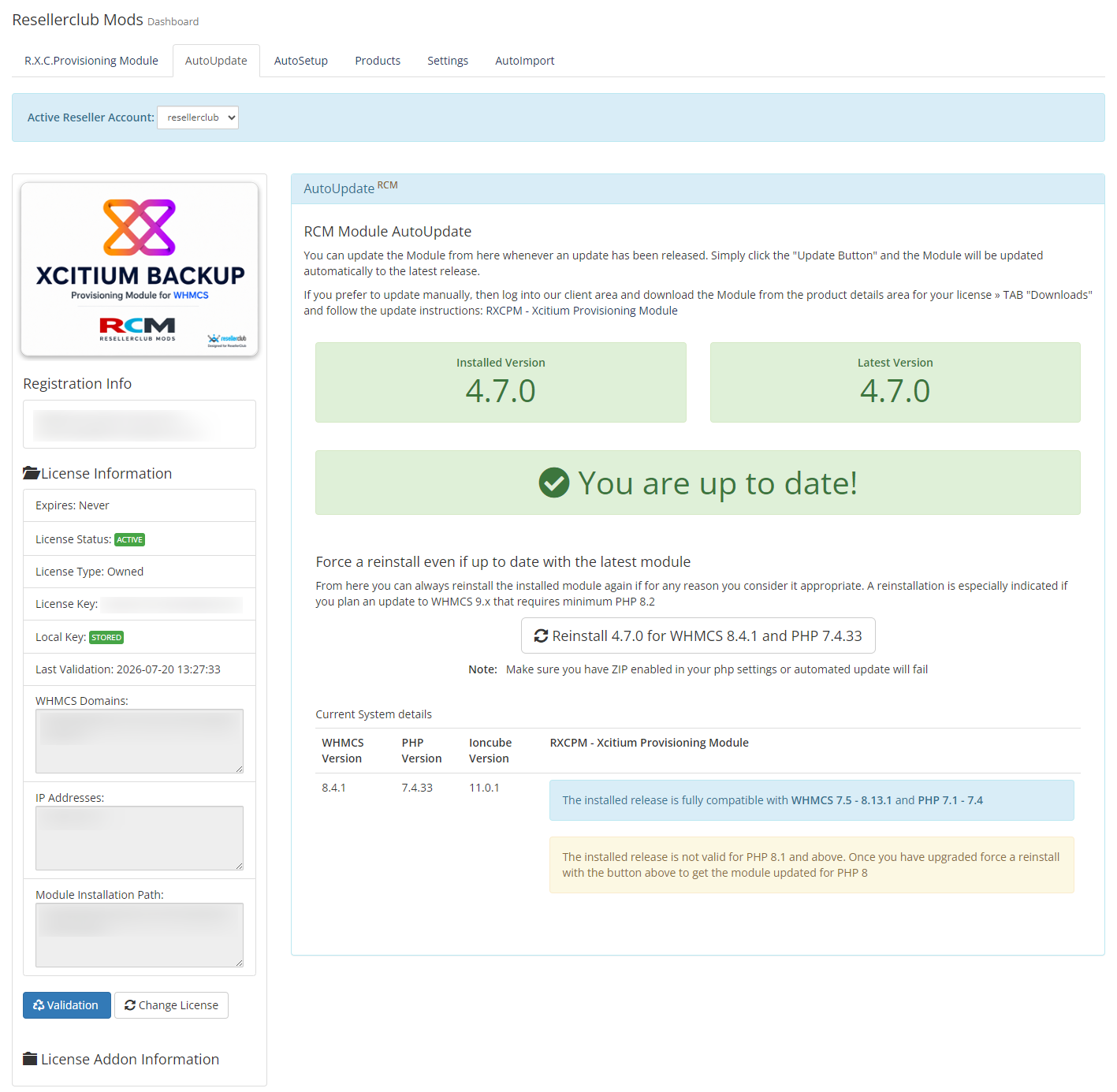Click the Xcitium Backup logo image
Viewport: 1117px width, 1092px height.
pos(140,270)
